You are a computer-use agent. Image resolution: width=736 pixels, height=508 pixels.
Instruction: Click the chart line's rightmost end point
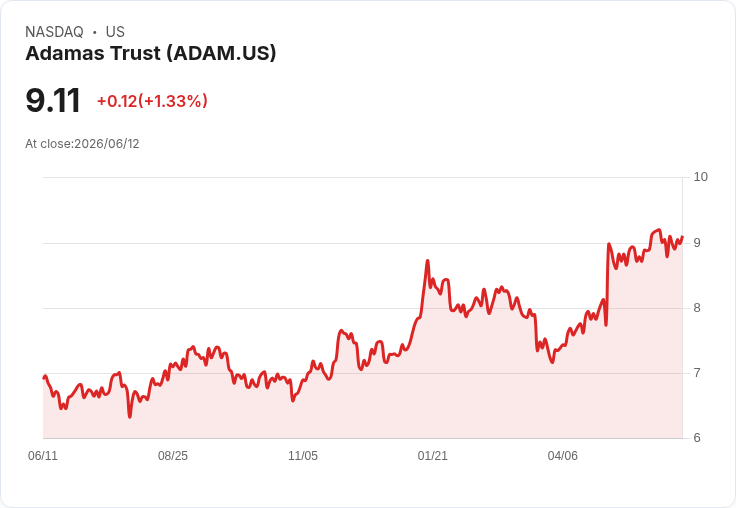tap(682, 237)
